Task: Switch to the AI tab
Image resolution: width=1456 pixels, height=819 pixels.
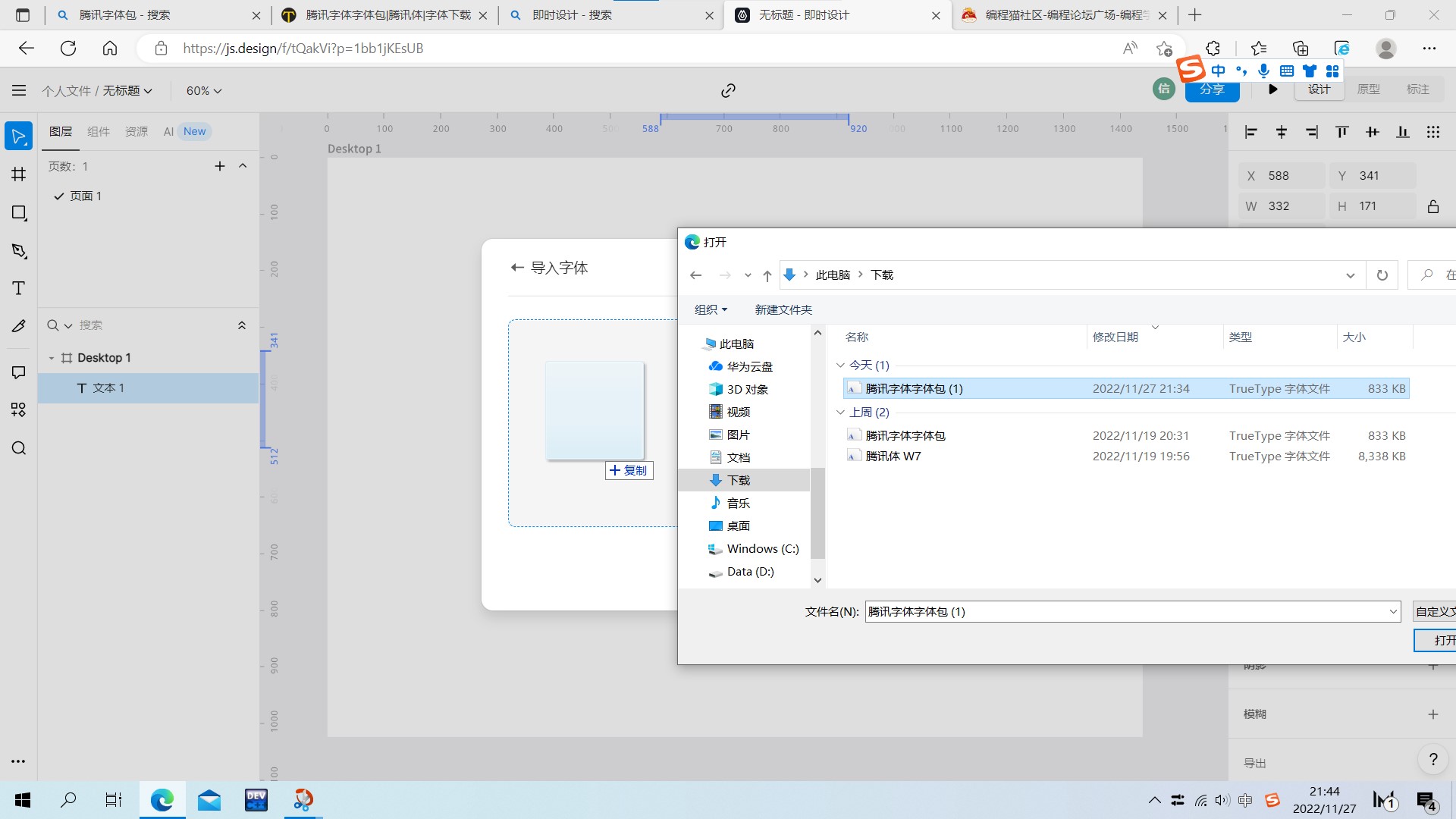Action: point(168,131)
